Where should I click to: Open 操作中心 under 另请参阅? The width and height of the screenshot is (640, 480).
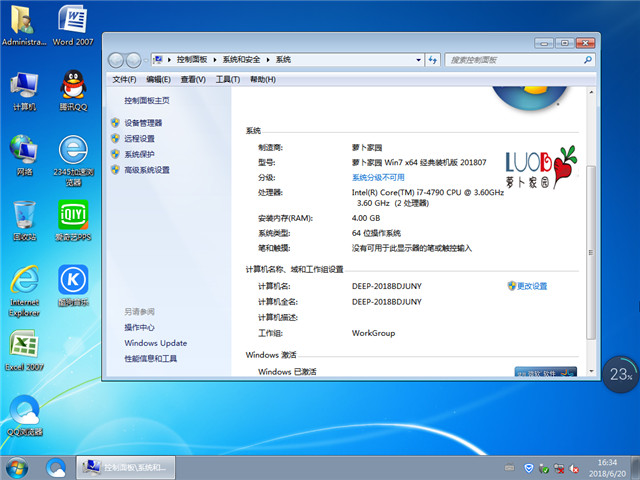point(139,327)
